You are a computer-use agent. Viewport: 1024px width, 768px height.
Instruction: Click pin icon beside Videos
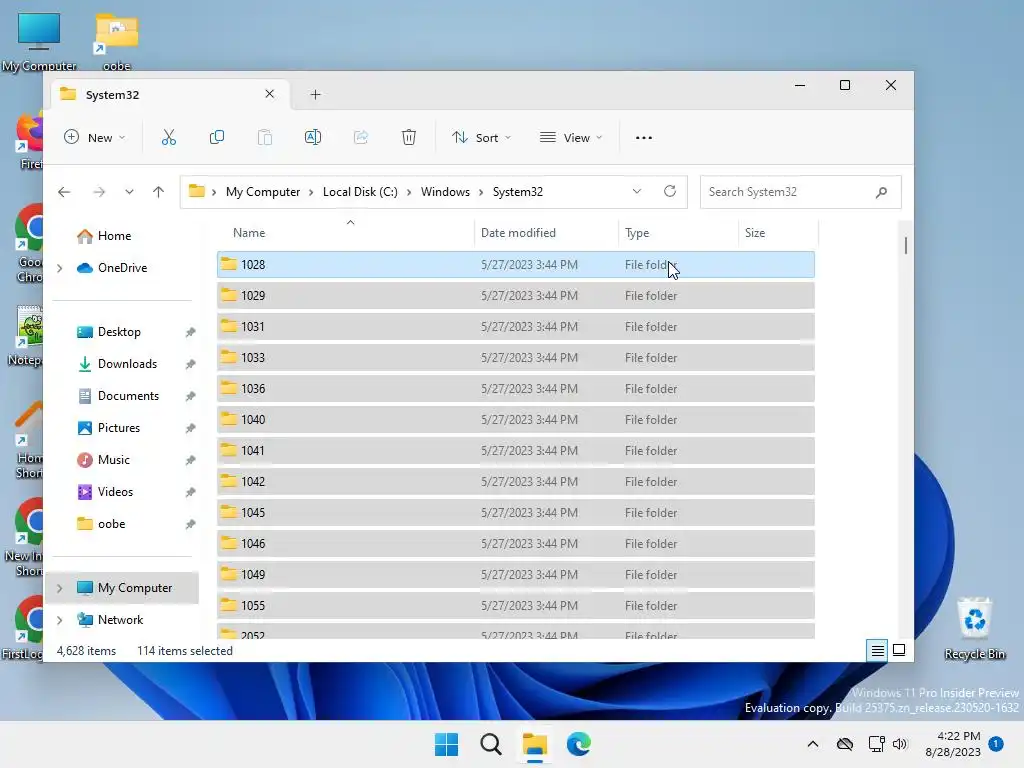click(x=190, y=492)
